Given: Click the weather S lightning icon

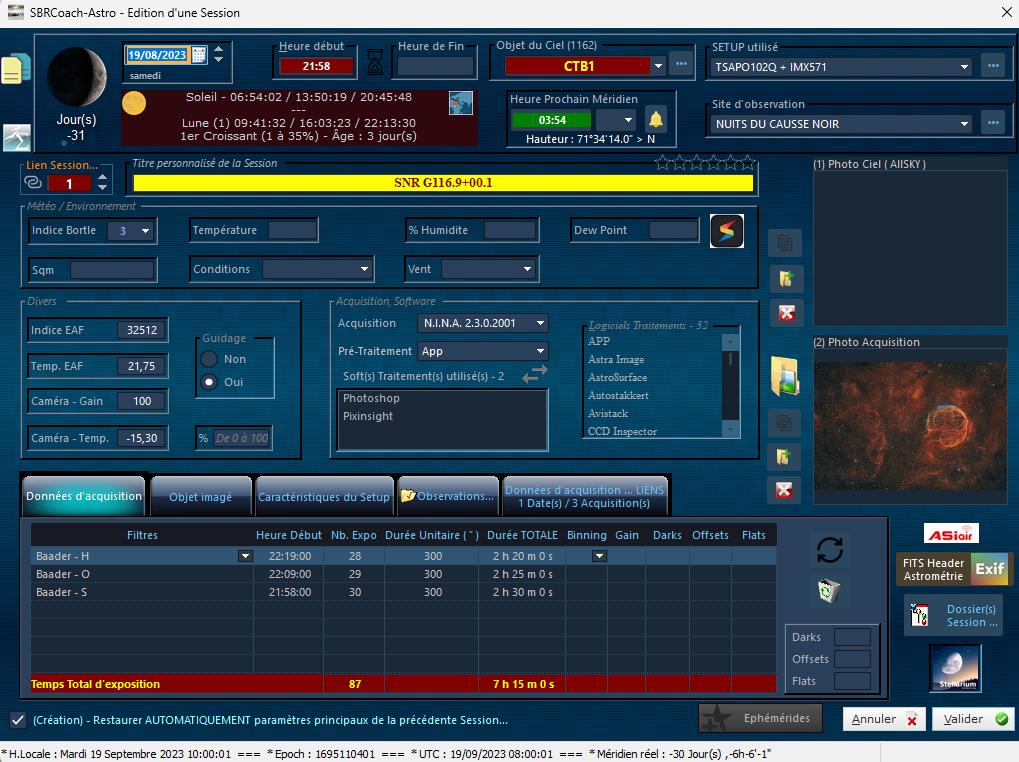Looking at the screenshot, I should pyautogui.click(x=727, y=231).
